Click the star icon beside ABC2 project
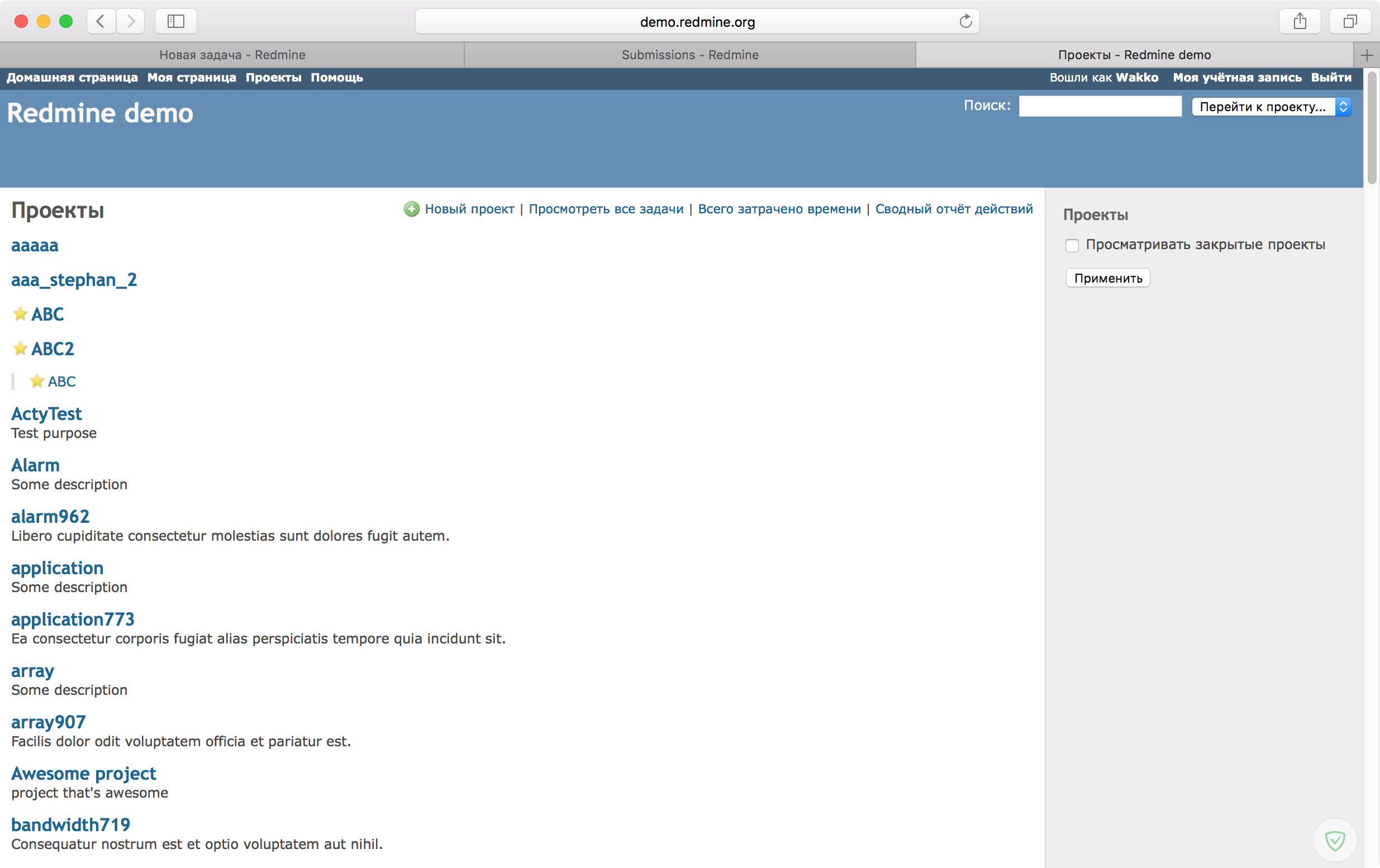The image size is (1380, 868). pyautogui.click(x=20, y=348)
